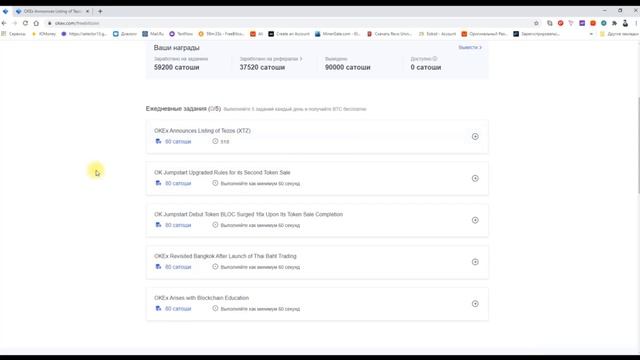Click reward coin icon in Upgraded Rules task
This screenshot has width=640, height=360.
click(158, 183)
